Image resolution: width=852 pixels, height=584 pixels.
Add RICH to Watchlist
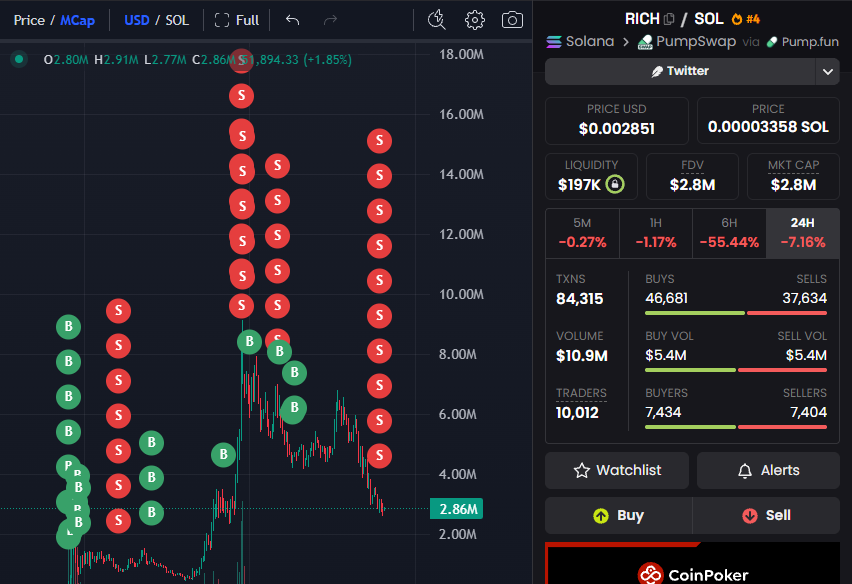pos(617,470)
